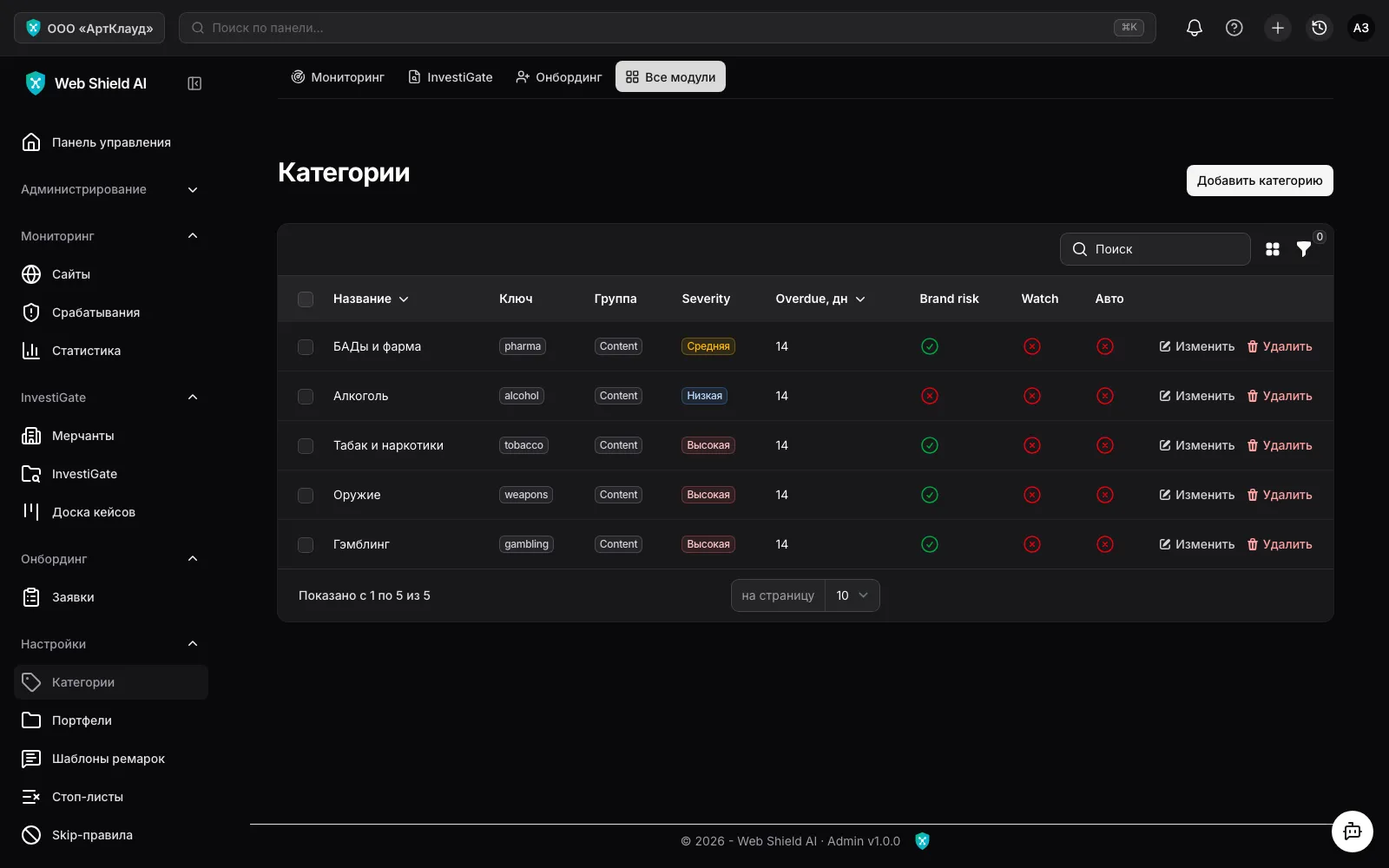Click the Высокая badge in Оружие row
Image resolution: width=1389 pixels, height=868 pixels.
708,495
